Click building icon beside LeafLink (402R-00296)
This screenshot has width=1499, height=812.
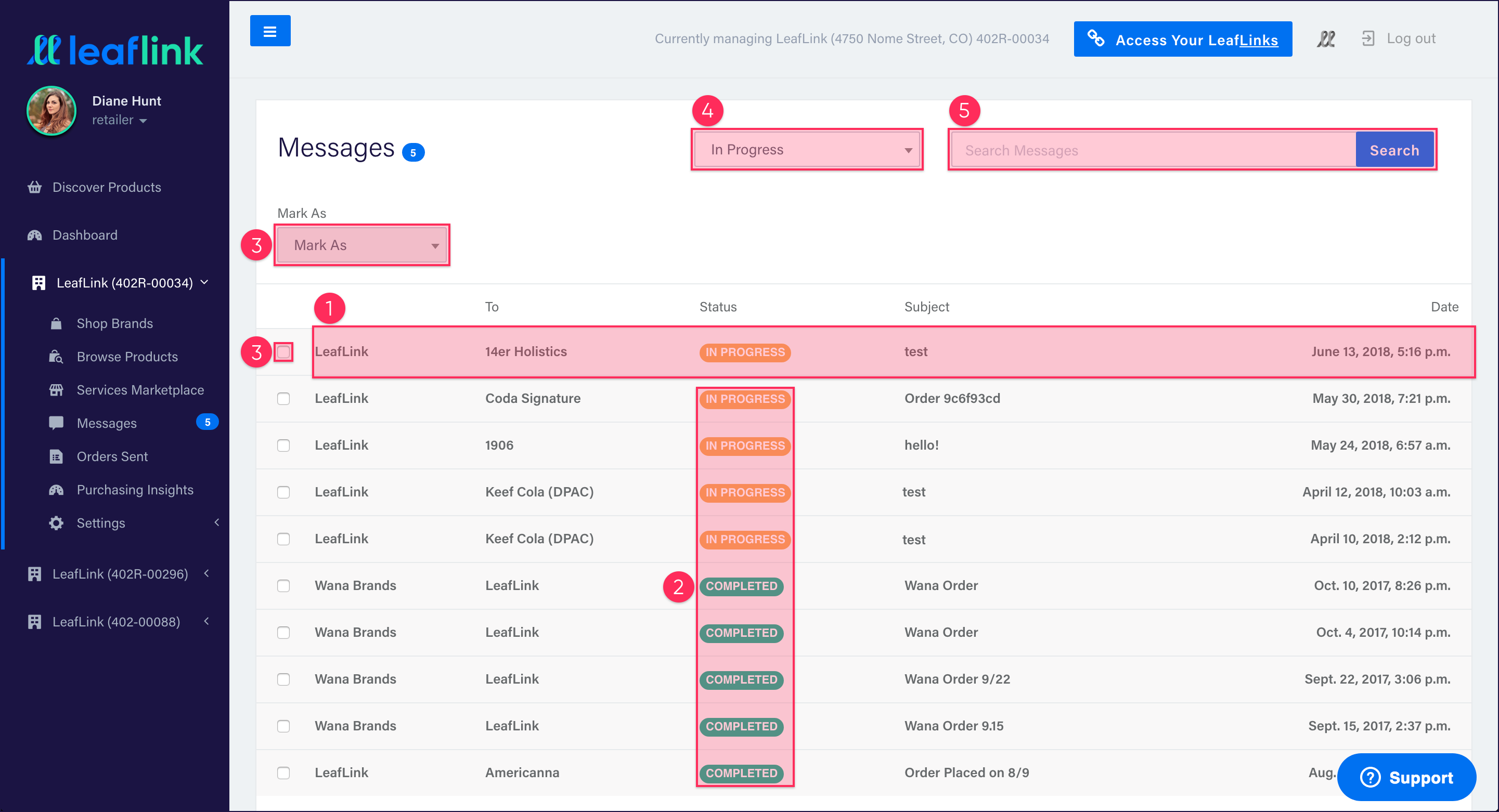pos(35,574)
